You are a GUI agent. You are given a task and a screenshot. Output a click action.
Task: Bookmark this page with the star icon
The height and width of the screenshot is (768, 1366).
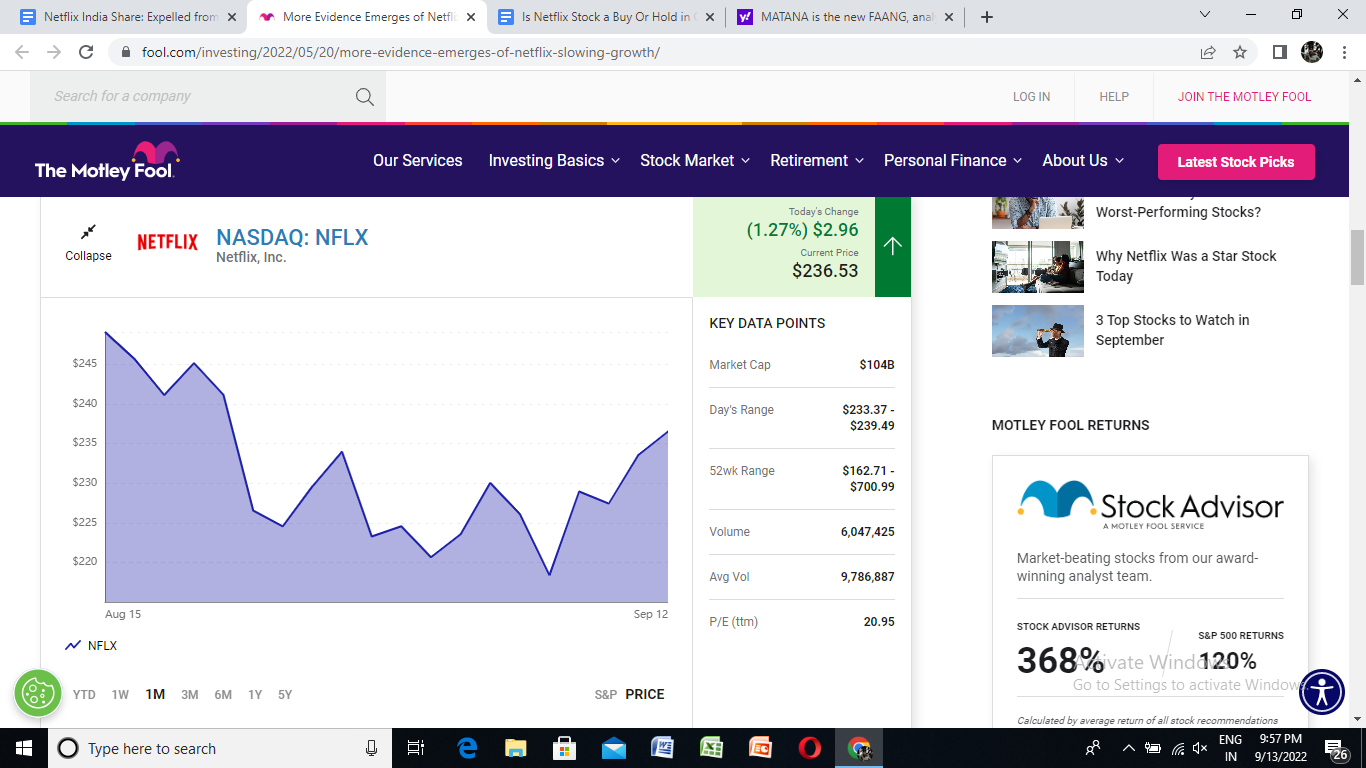tap(1240, 52)
